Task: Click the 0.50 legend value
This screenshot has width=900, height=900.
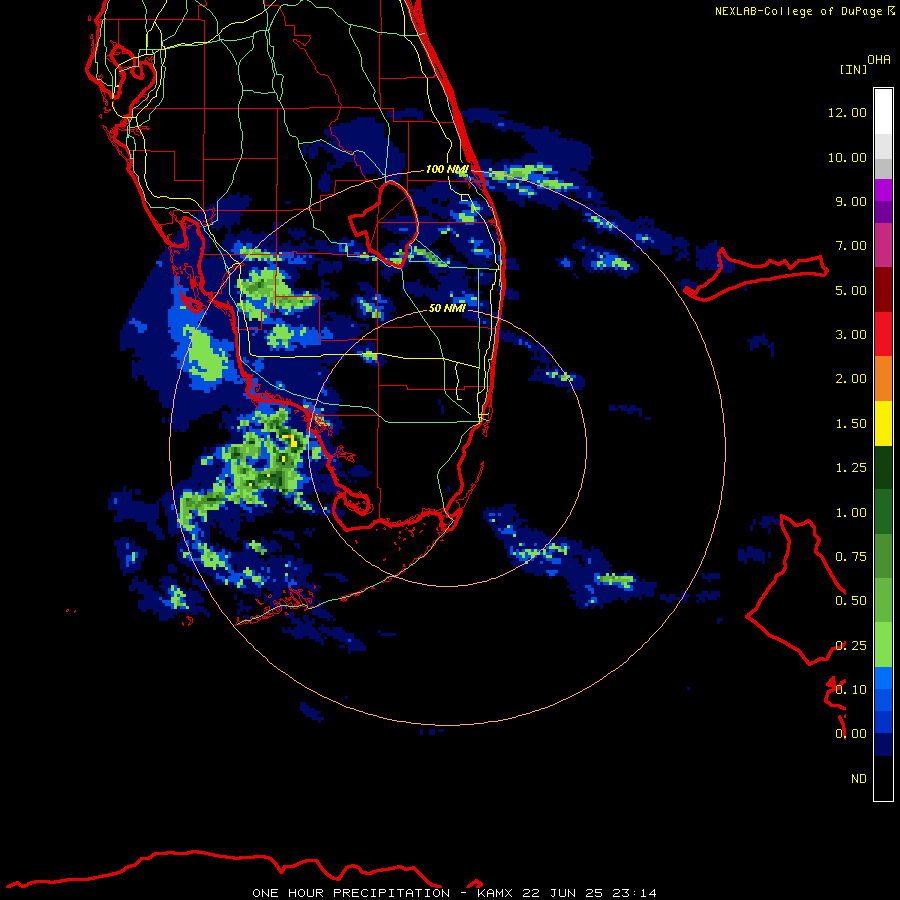Action: (851, 601)
